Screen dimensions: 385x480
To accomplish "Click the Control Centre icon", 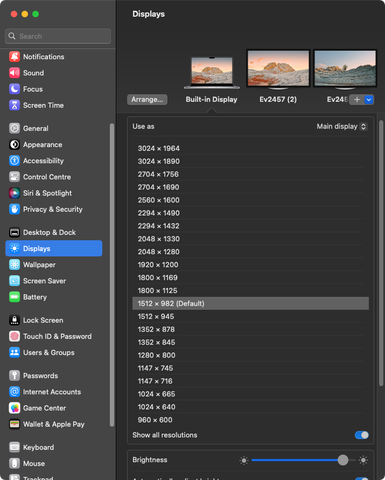I will 14,177.
